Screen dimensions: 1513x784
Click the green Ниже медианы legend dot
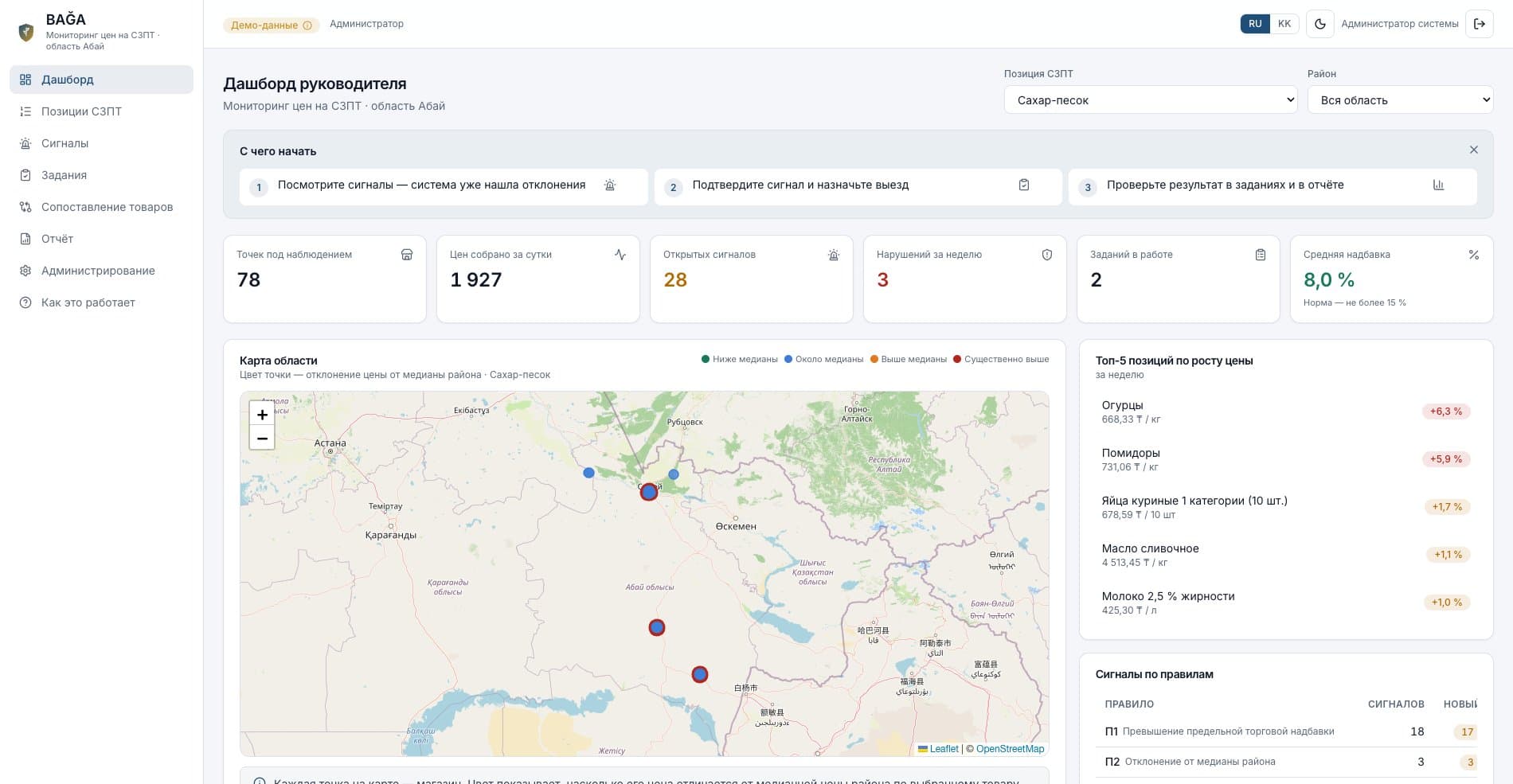[x=706, y=359]
